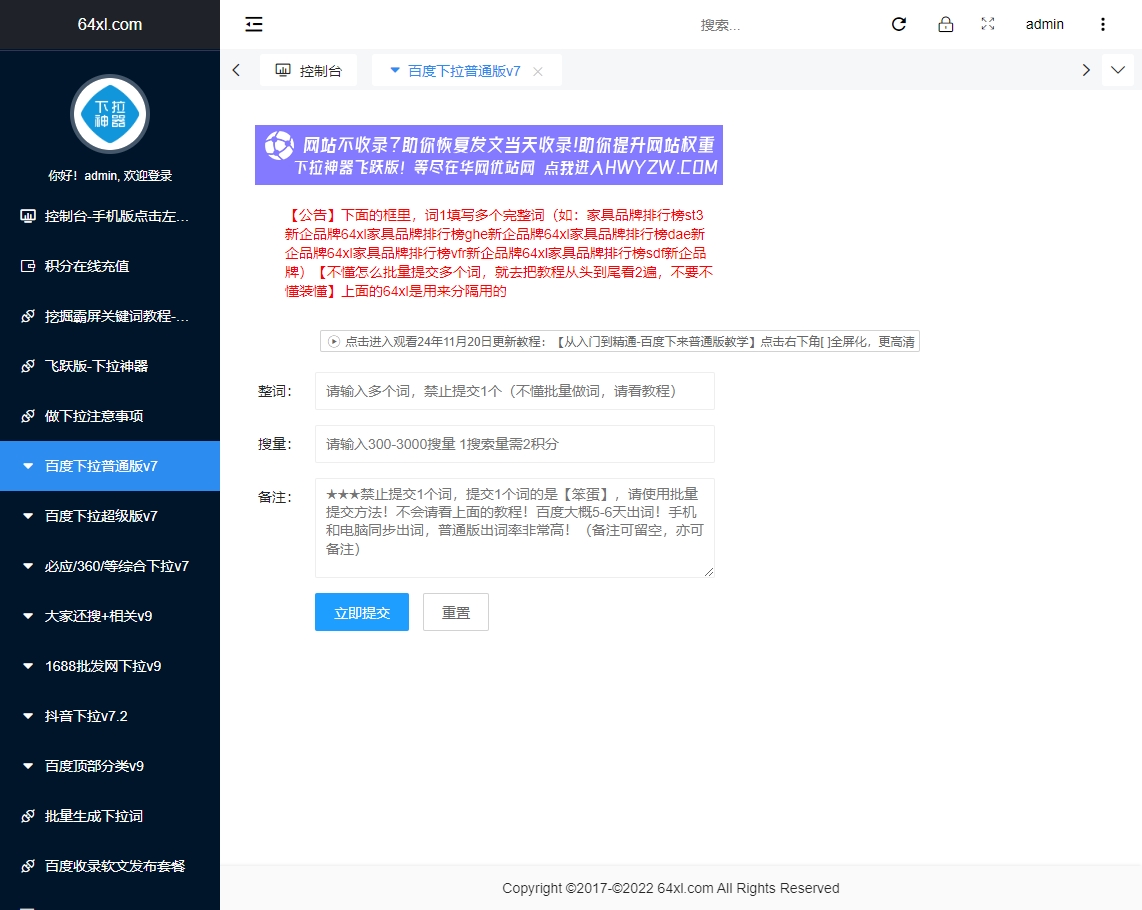This screenshot has width=1142, height=910.
Task: Click the 搜量 input field
Action: point(515,444)
